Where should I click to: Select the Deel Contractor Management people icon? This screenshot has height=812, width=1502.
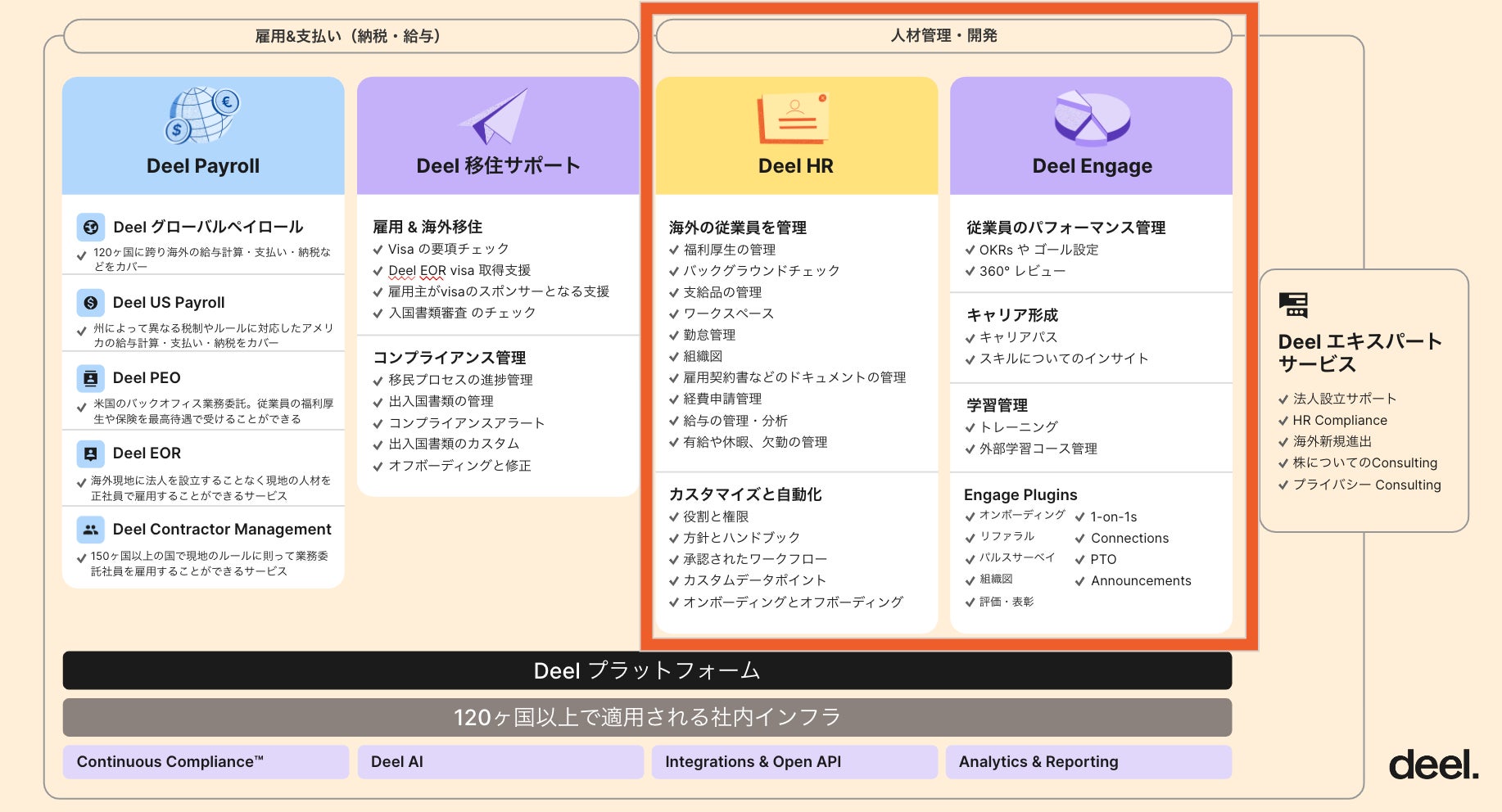pyautogui.click(x=91, y=530)
